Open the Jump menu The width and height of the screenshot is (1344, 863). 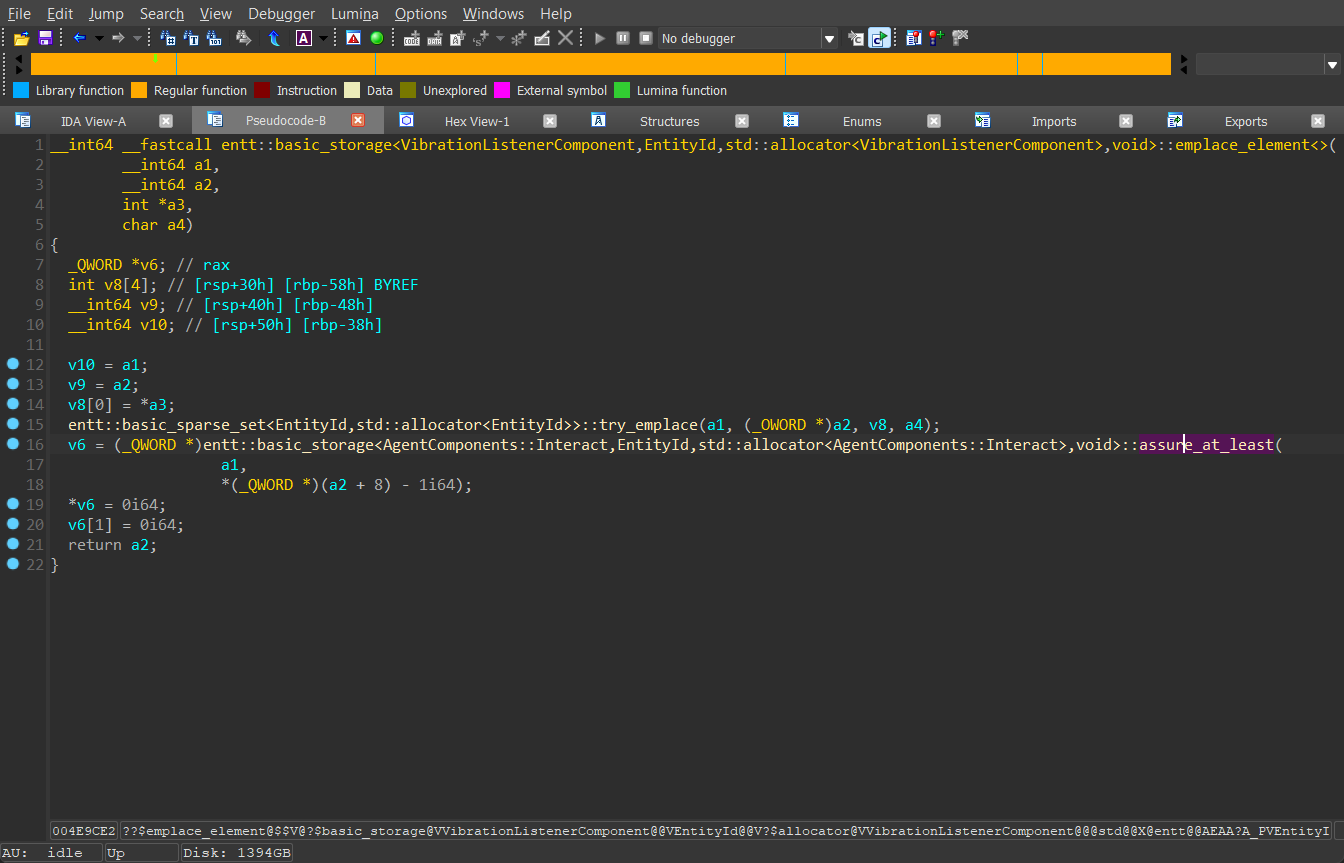106,14
